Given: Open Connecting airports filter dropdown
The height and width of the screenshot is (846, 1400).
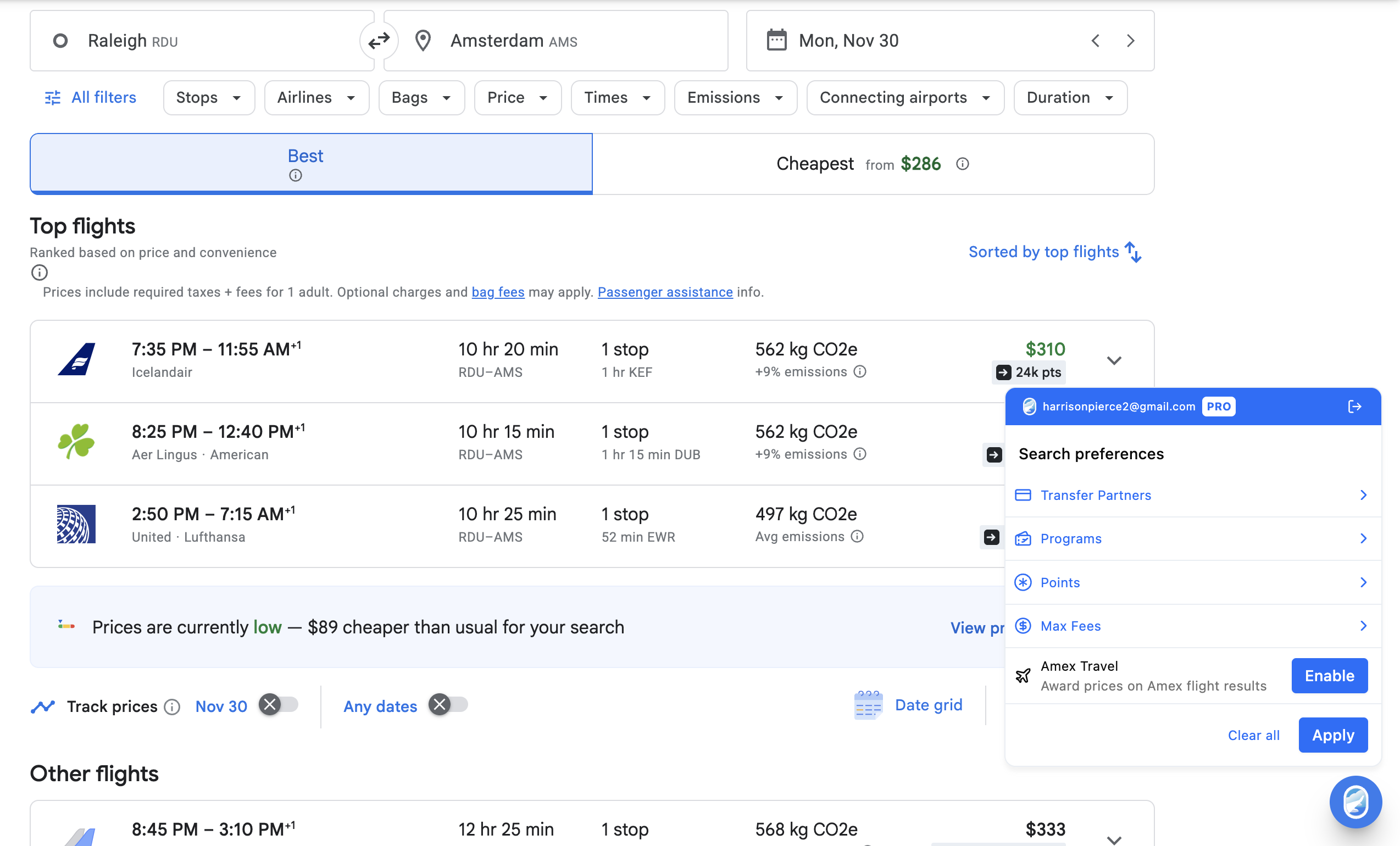Looking at the screenshot, I should click(x=905, y=98).
